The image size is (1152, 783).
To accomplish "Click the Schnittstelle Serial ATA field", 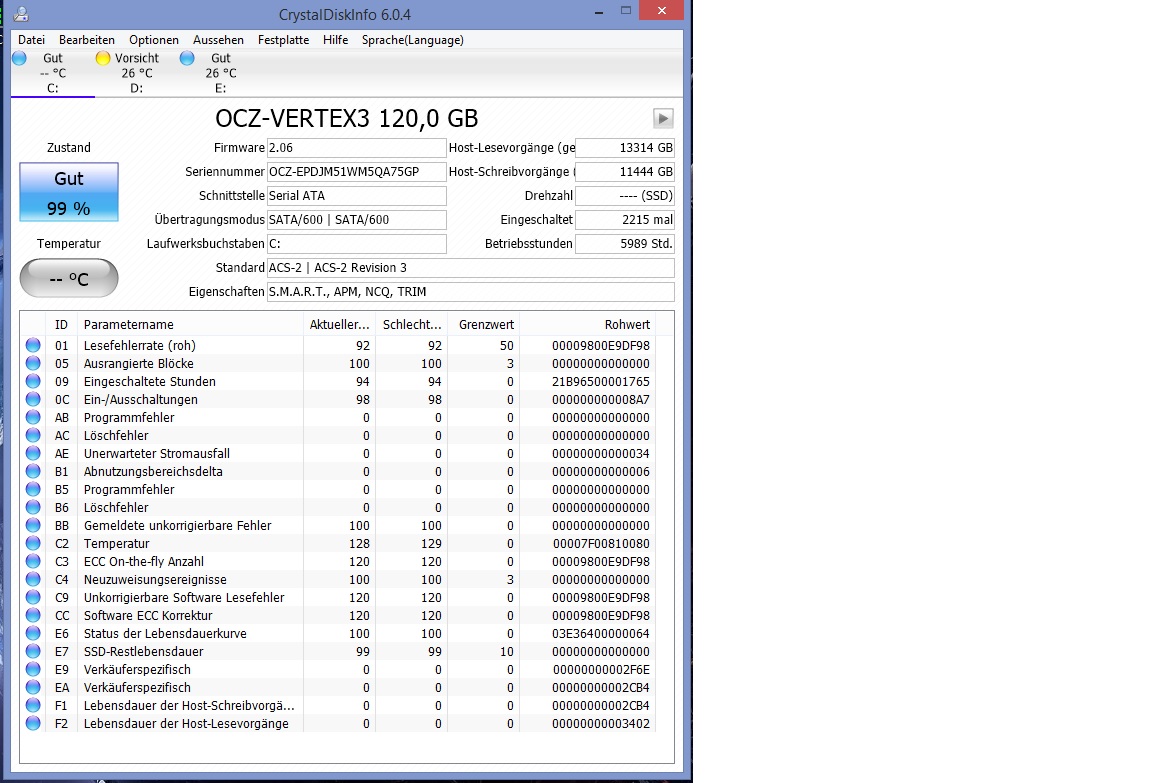I will point(356,195).
